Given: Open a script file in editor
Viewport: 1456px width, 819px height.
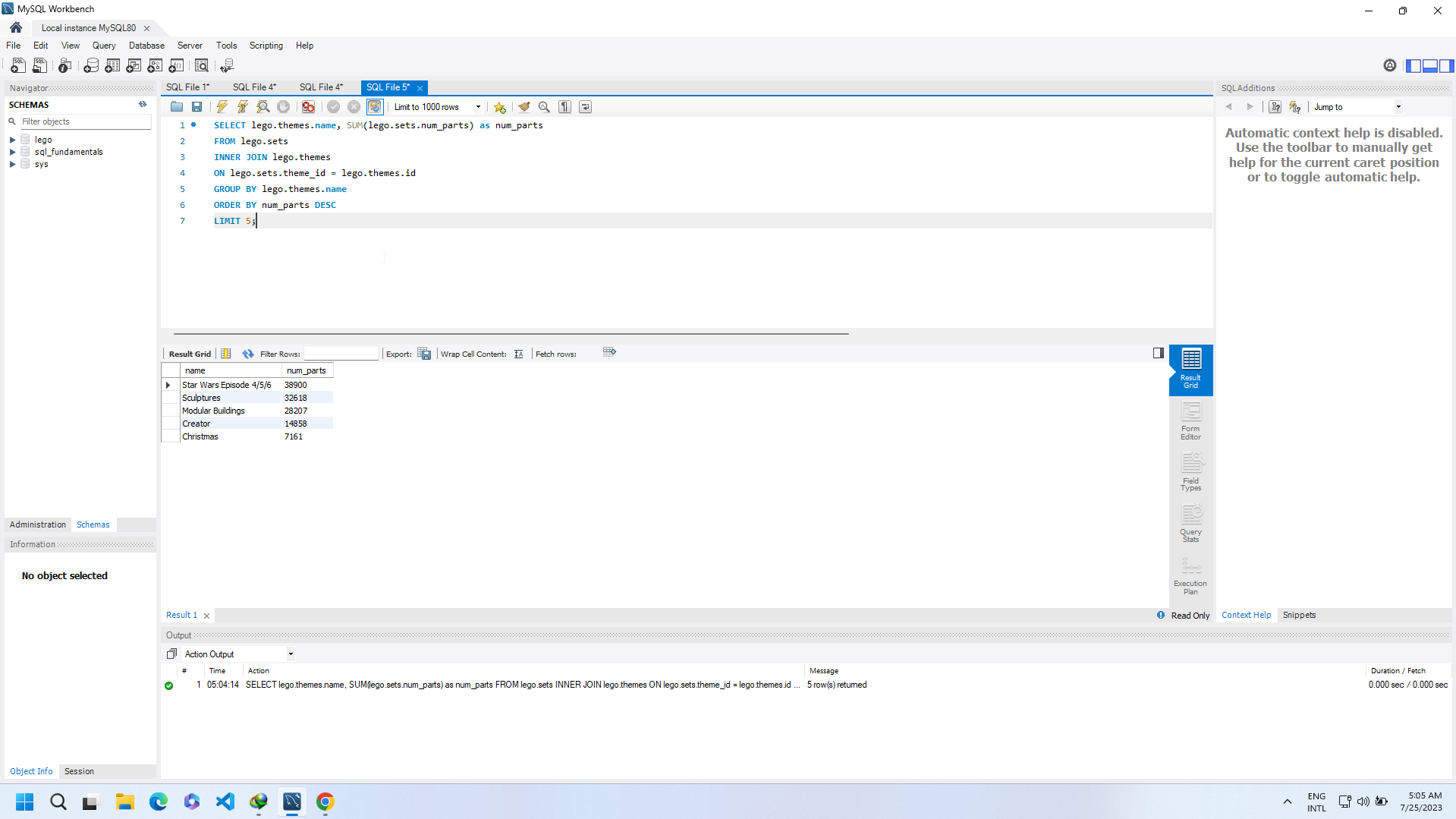Looking at the screenshot, I should pyautogui.click(x=177, y=107).
